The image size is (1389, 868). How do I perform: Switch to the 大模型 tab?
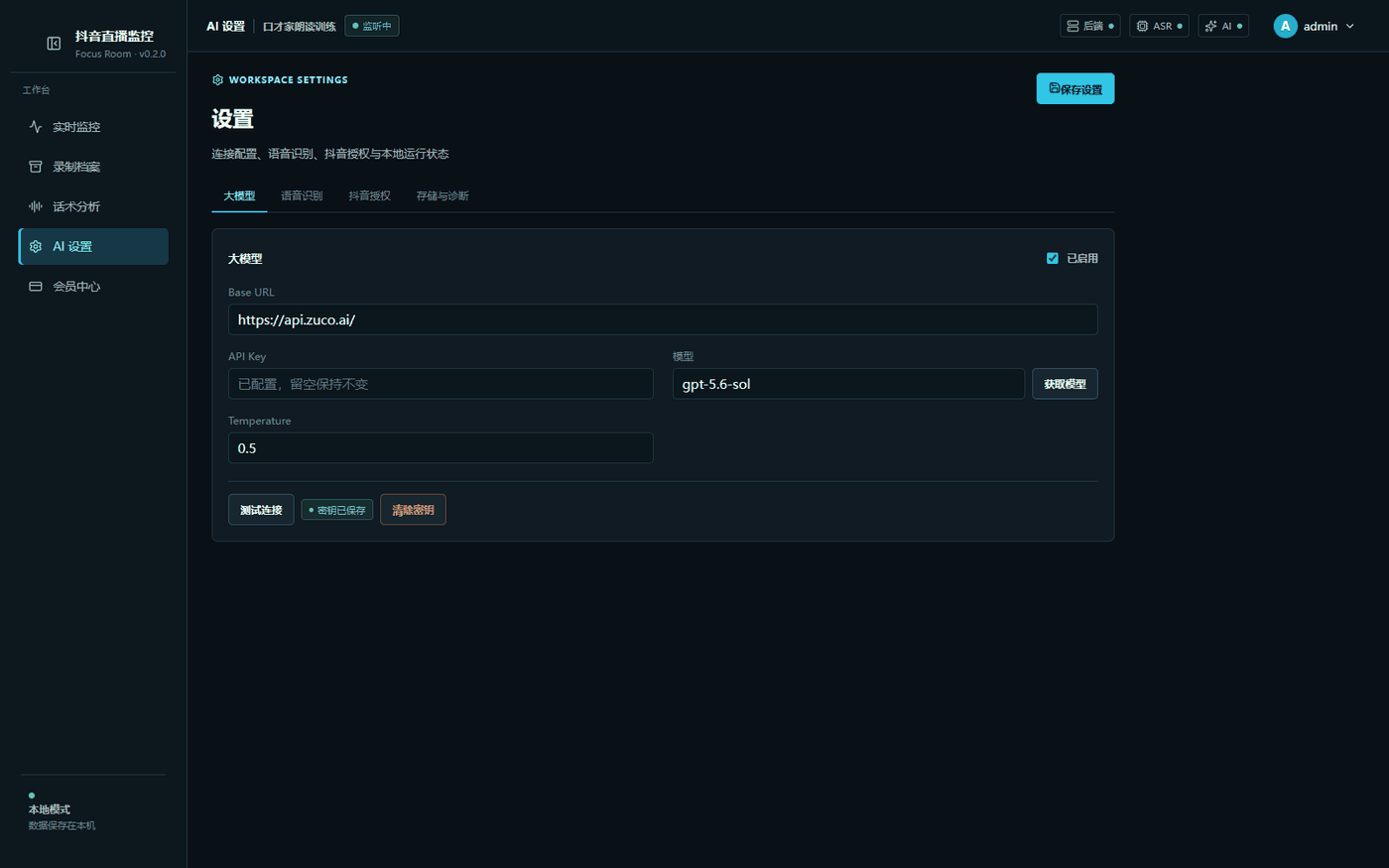[x=239, y=195]
